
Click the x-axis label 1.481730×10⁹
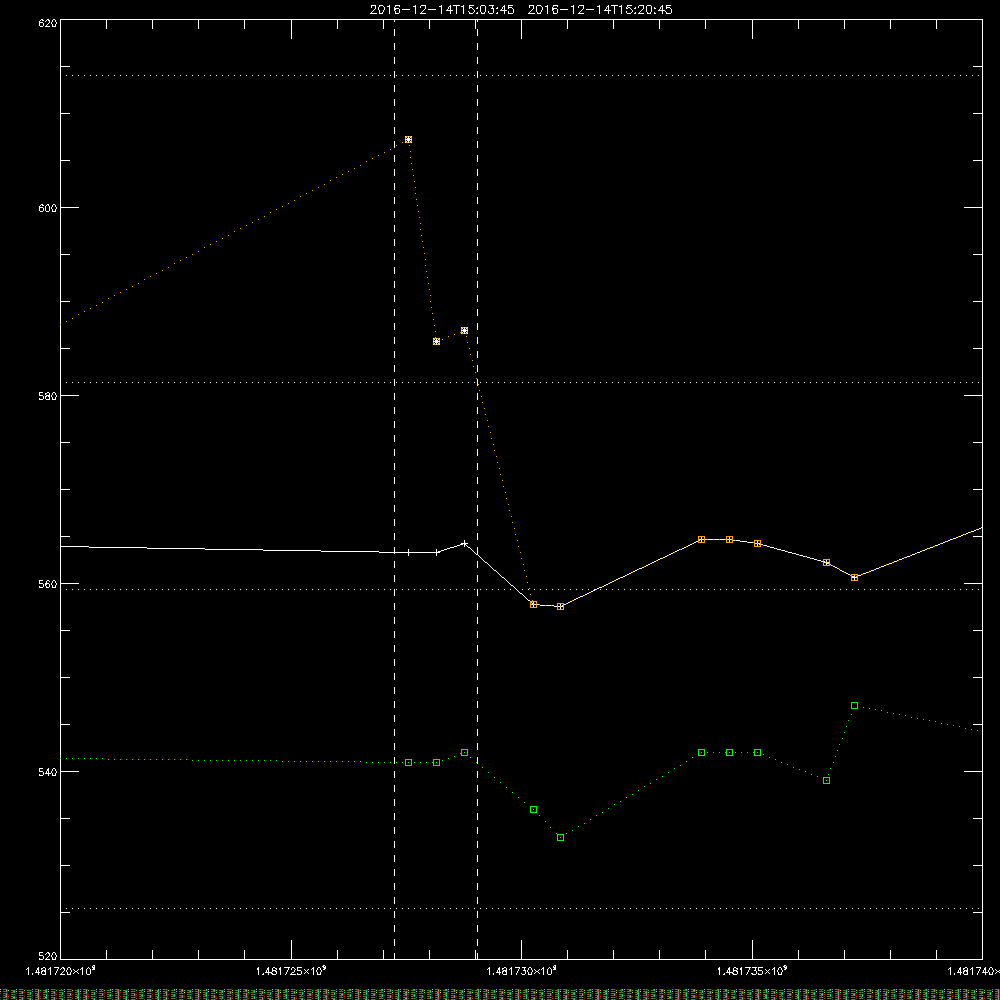pos(522,971)
